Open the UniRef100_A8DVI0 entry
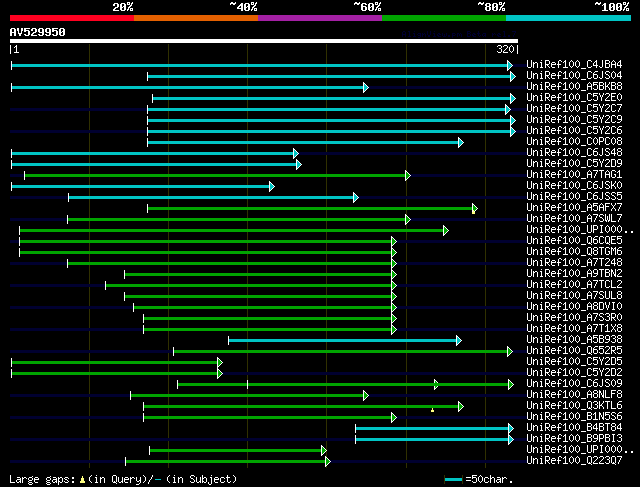 [574, 307]
